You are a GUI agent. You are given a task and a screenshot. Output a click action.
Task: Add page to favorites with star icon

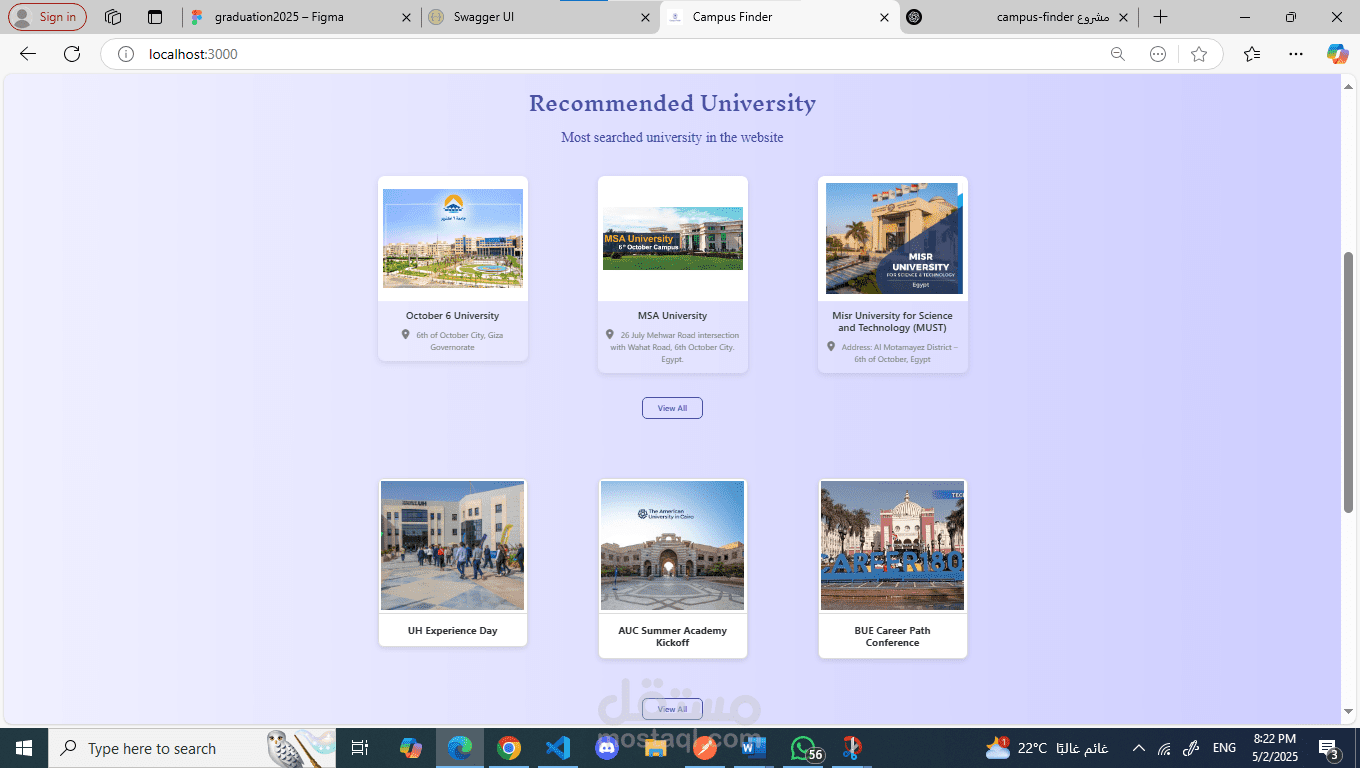tap(1199, 54)
